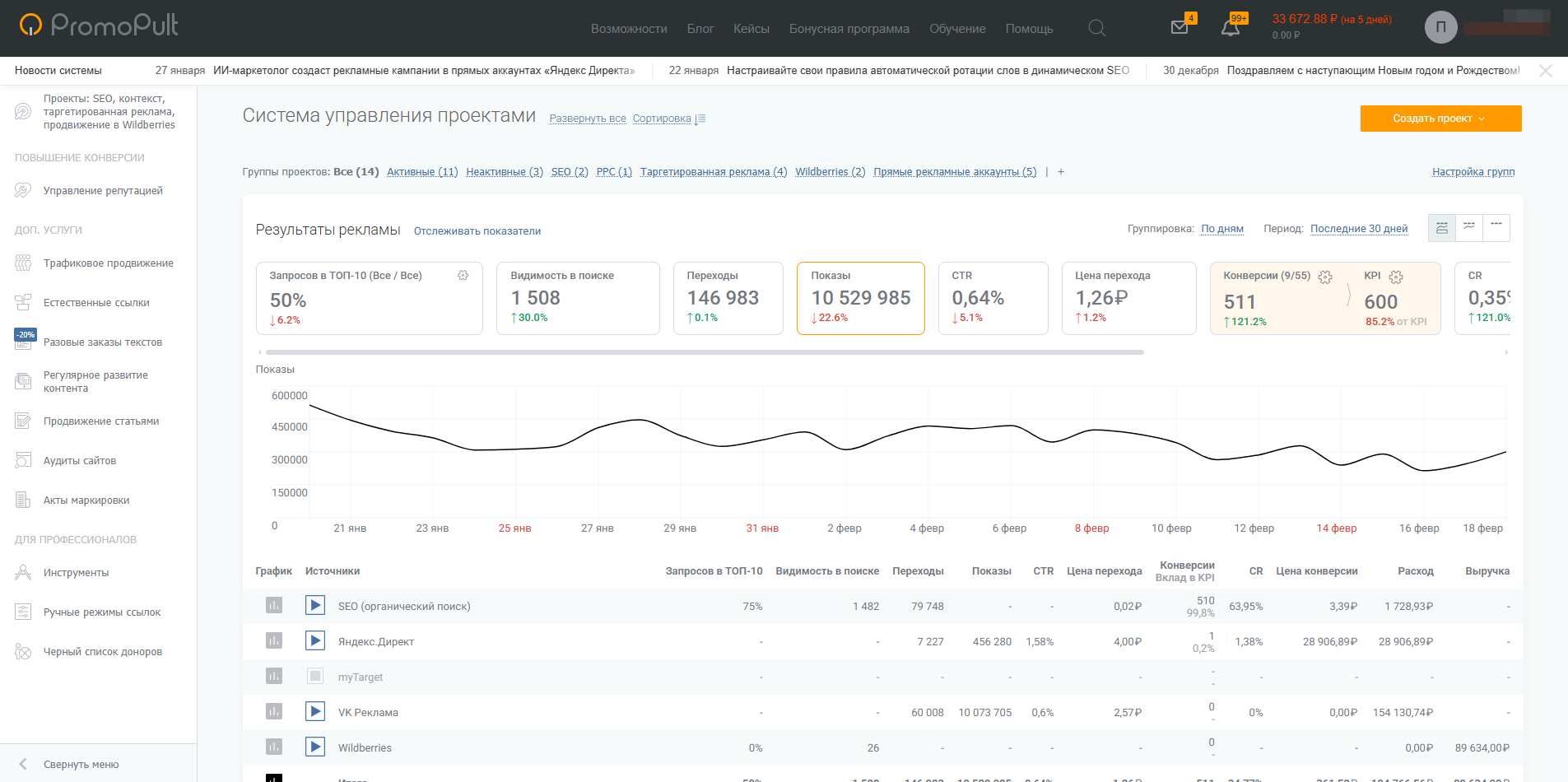Toggle play button for VK Реклама
The image size is (1568, 782).
tap(315, 712)
